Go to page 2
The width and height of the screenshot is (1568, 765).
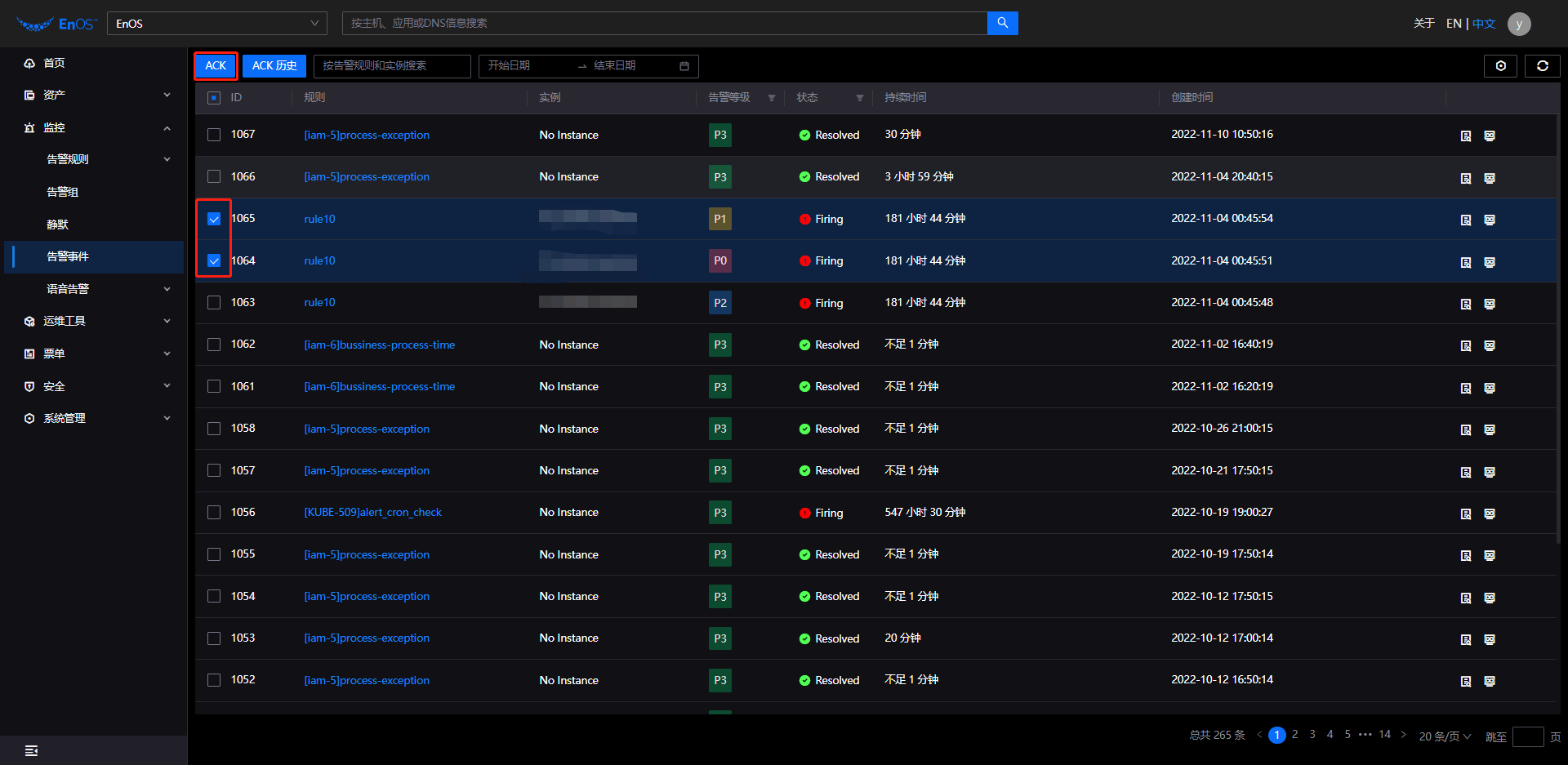click(x=1294, y=735)
